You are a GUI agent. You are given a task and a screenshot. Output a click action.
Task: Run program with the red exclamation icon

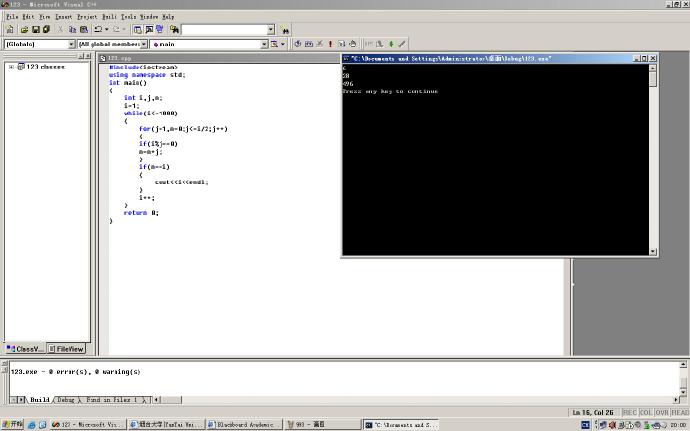[x=330, y=44]
